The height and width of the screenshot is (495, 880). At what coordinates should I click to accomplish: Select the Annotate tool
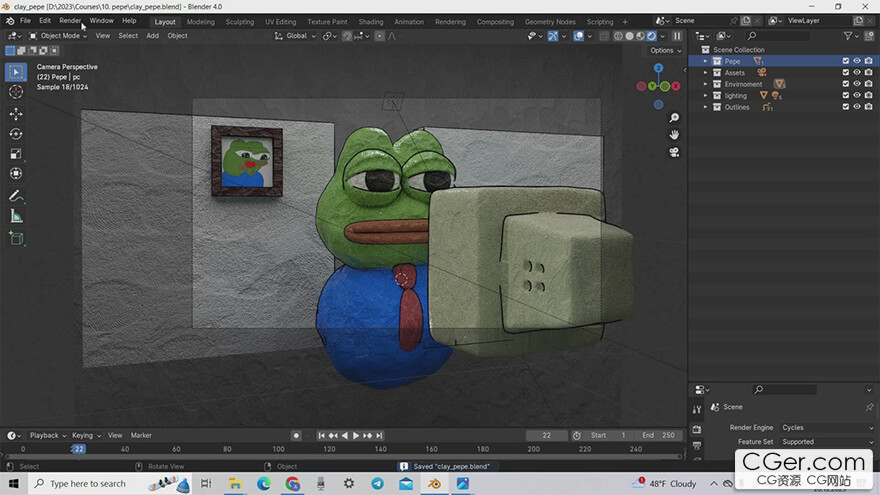click(16, 196)
